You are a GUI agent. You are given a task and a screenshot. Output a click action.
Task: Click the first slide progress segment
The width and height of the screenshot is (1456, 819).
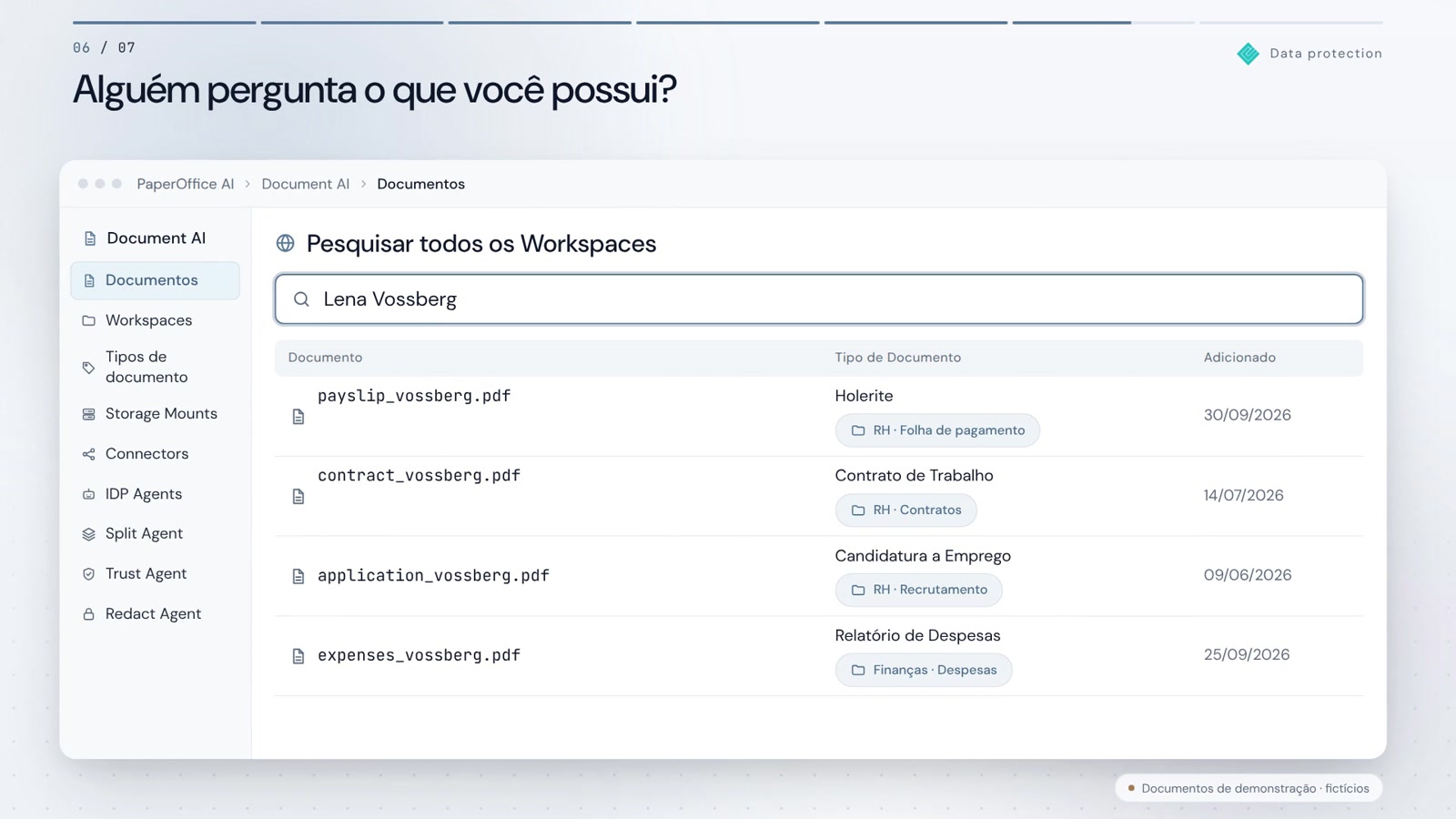(x=164, y=22)
